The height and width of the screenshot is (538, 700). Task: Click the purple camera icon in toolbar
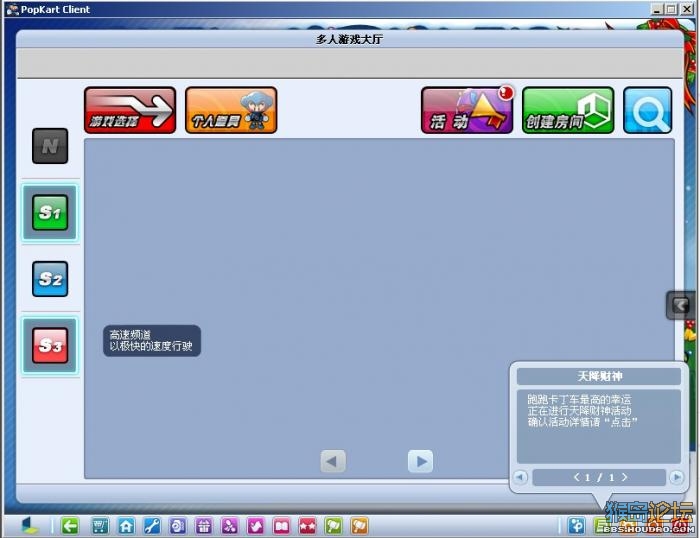click(x=178, y=526)
